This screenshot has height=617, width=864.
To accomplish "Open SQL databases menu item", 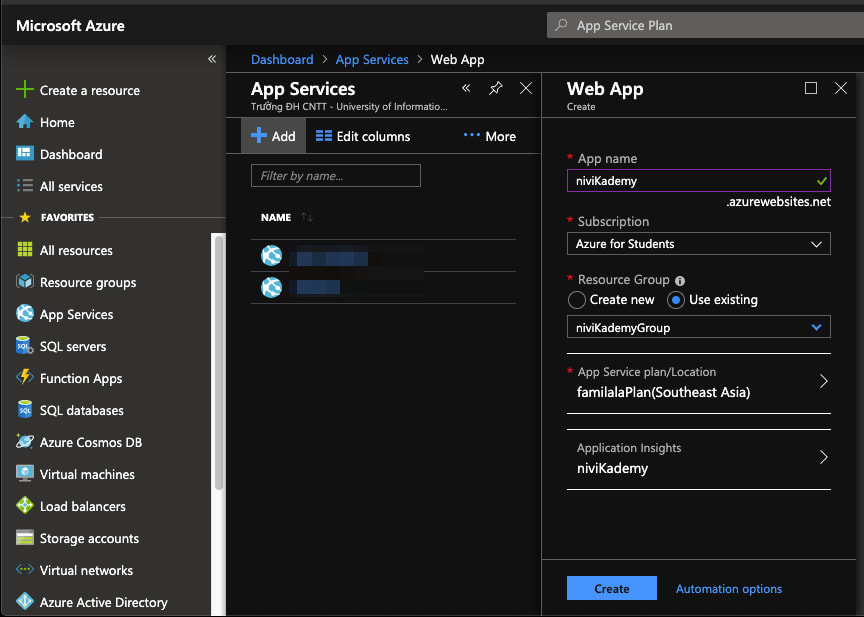I will pyautogui.click(x=82, y=410).
